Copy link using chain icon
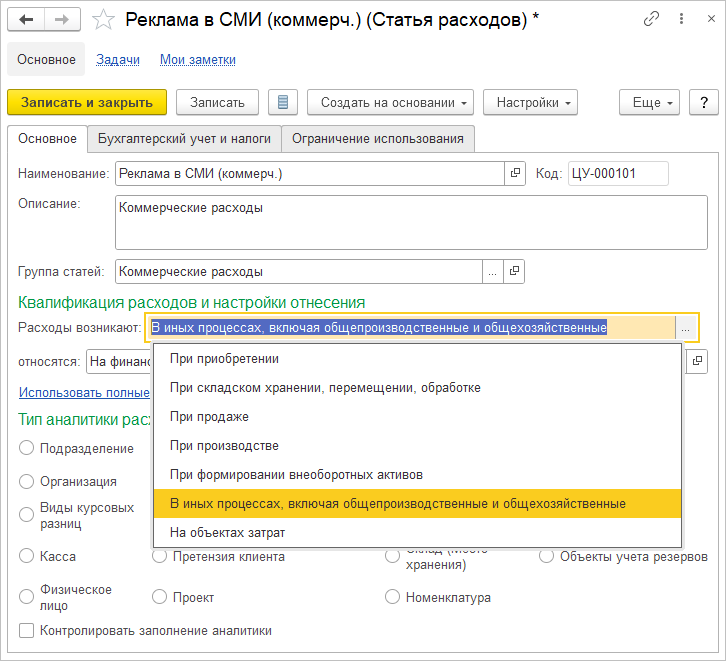 pyautogui.click(x=652, y=19)
